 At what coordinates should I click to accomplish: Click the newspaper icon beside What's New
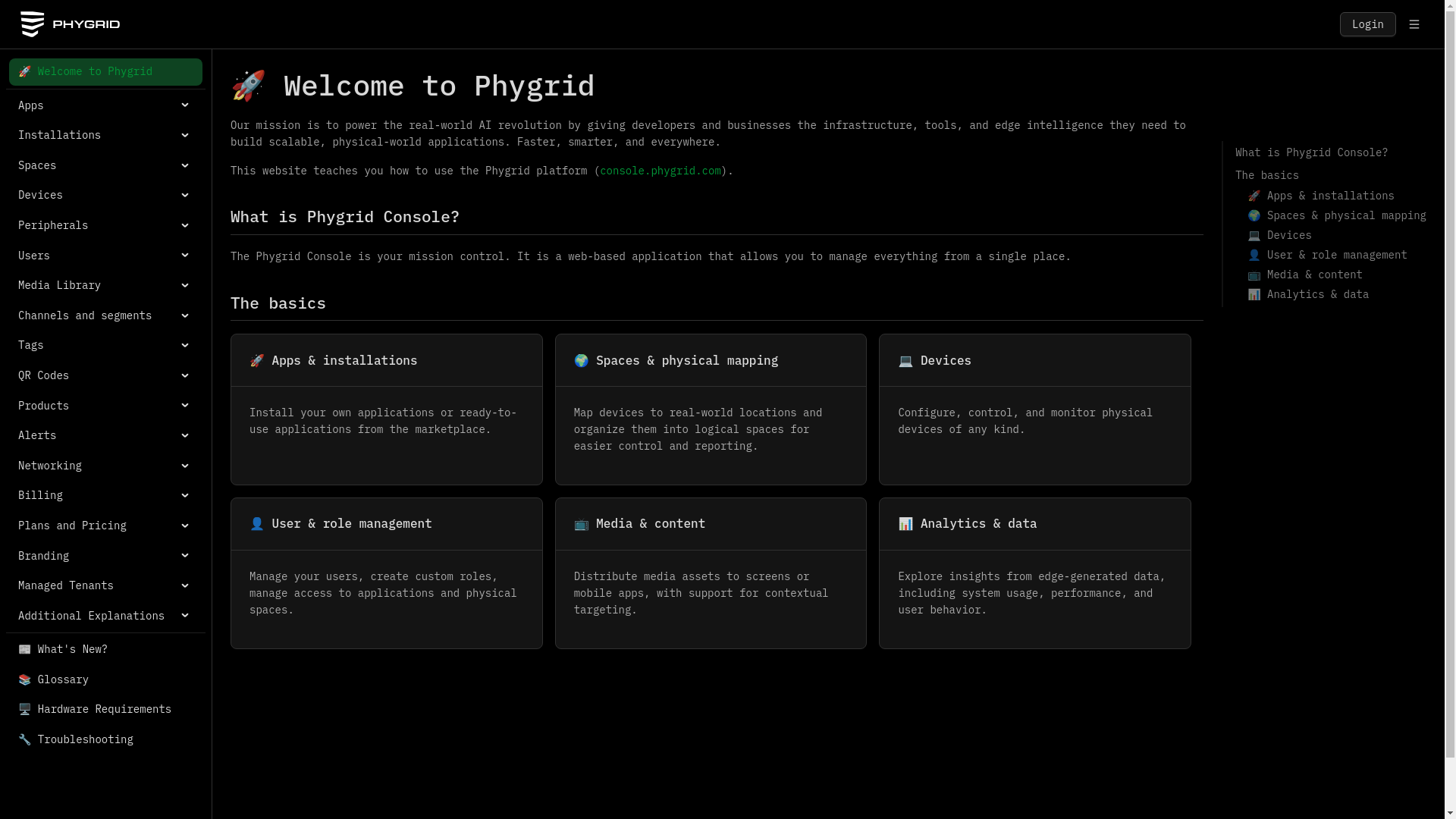(25, 649)
